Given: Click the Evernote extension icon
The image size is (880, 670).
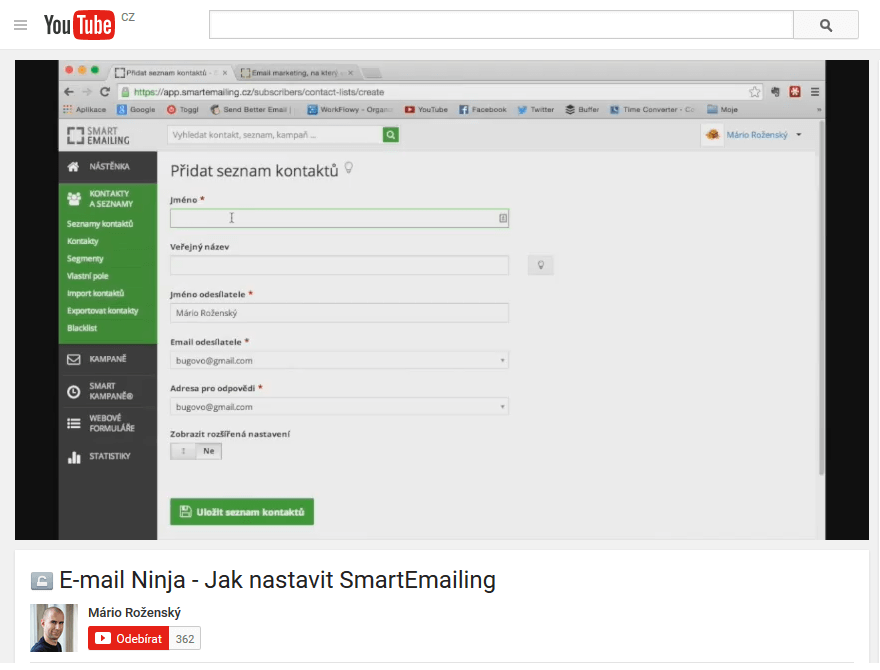Looking at the screenshot, I should tap(775, 91).
